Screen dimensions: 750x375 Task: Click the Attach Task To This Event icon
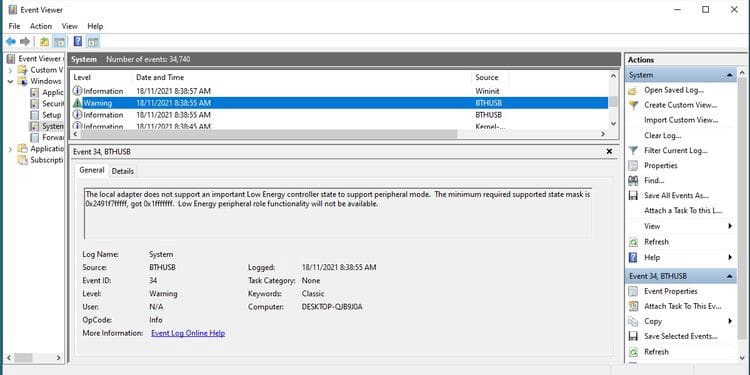633,306
